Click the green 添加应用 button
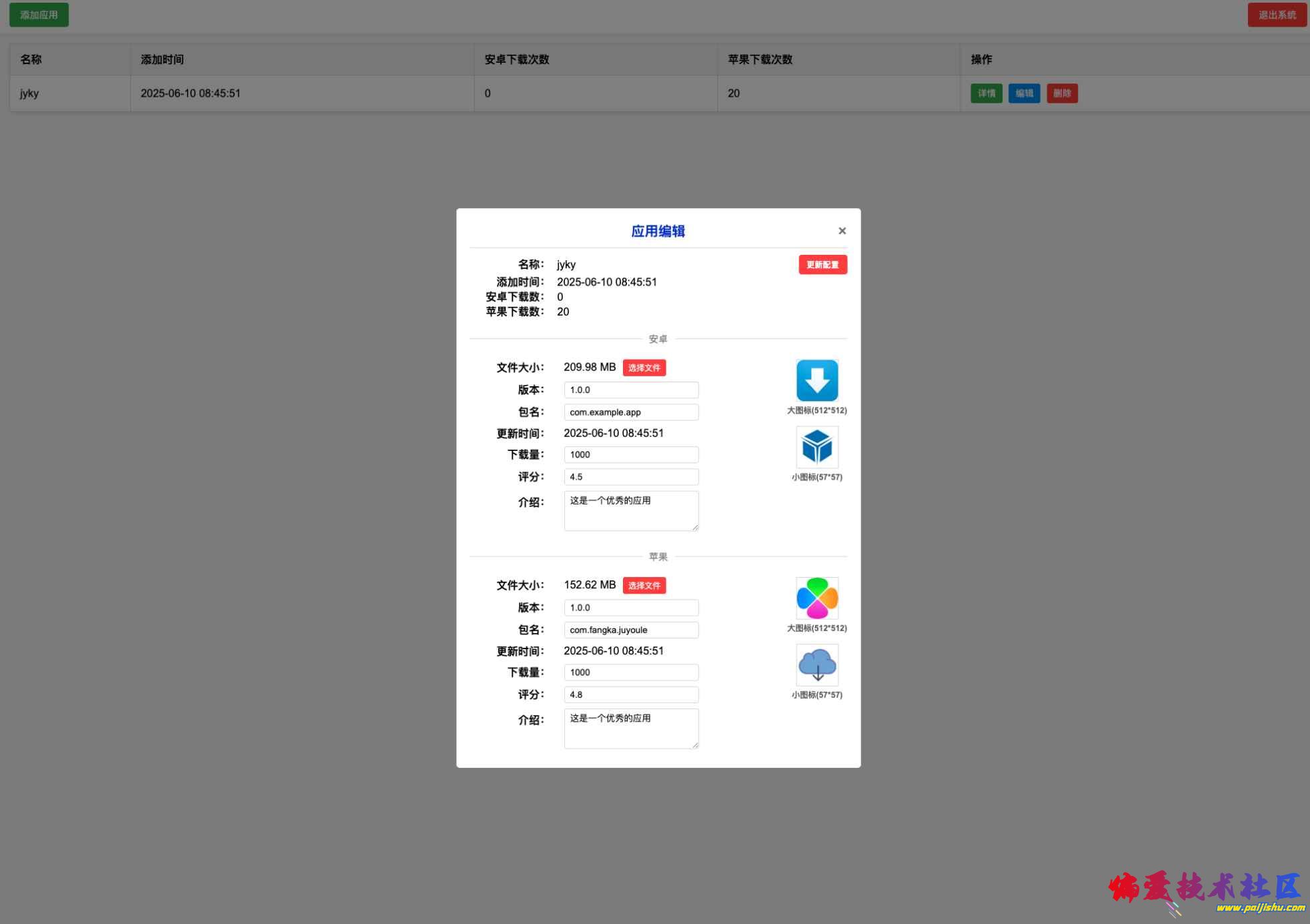1310x924 pixels. coord(39,15)
